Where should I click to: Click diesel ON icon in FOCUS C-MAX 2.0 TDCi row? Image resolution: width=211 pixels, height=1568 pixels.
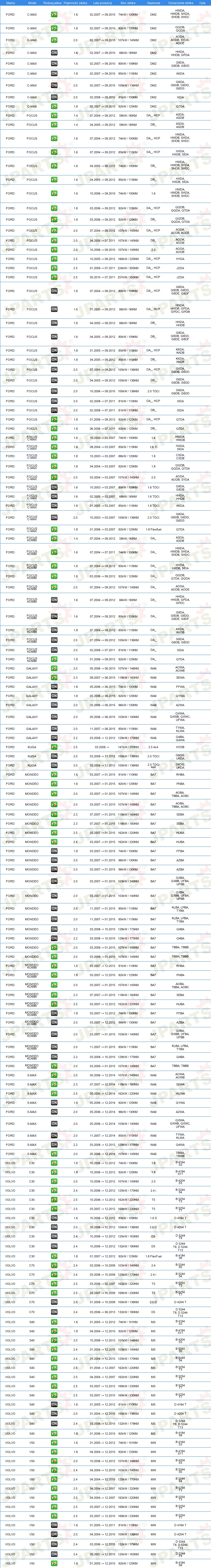click(54, 517)
